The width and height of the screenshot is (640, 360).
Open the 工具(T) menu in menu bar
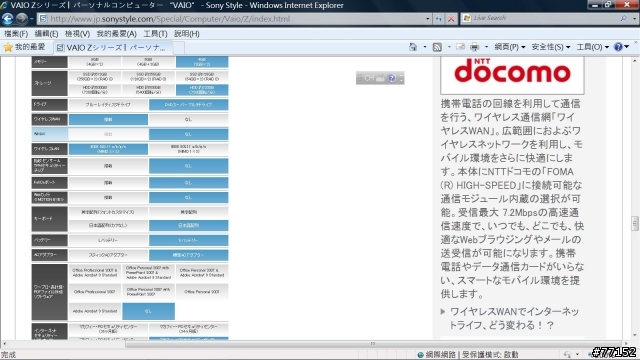tap(155, 34)
